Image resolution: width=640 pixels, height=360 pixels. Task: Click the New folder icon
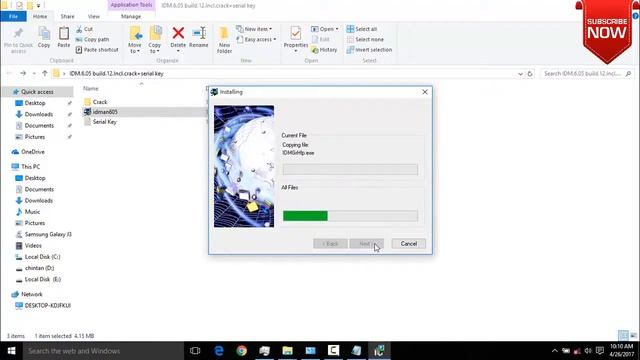[224, 40]
